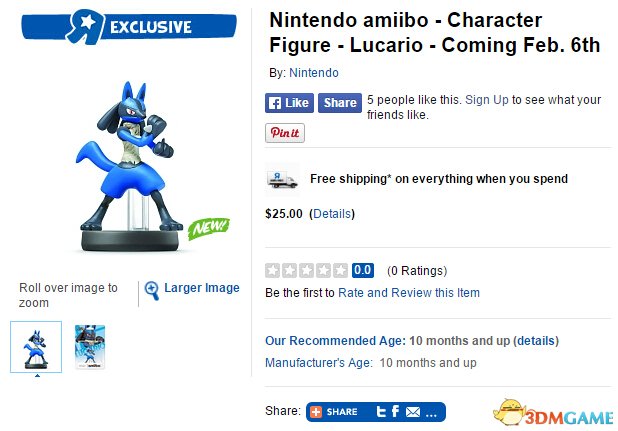Expand more share options ellipsis

coord(433,411)
